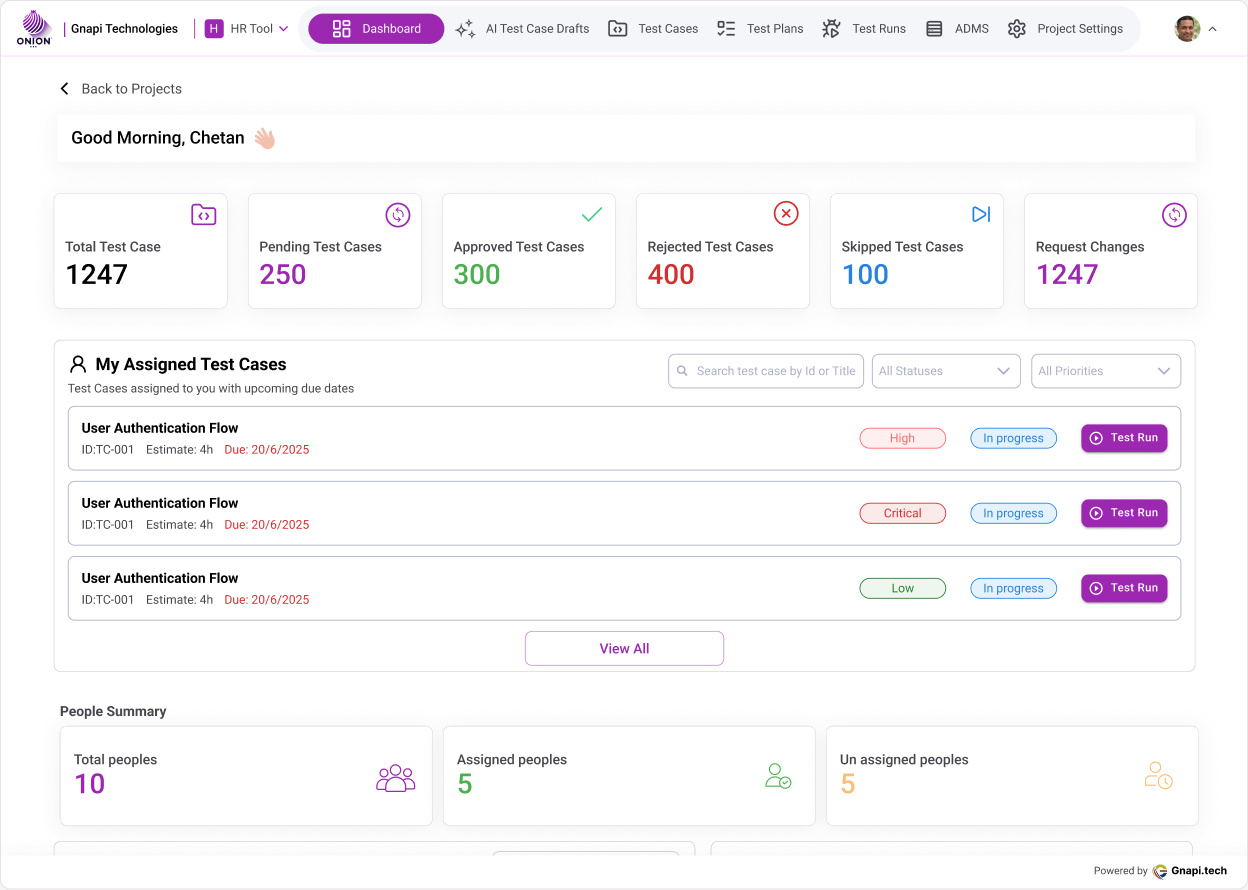1248x890 pixels.
Task: Click the Total Test Case folder icon
Action: click(204, 215)
